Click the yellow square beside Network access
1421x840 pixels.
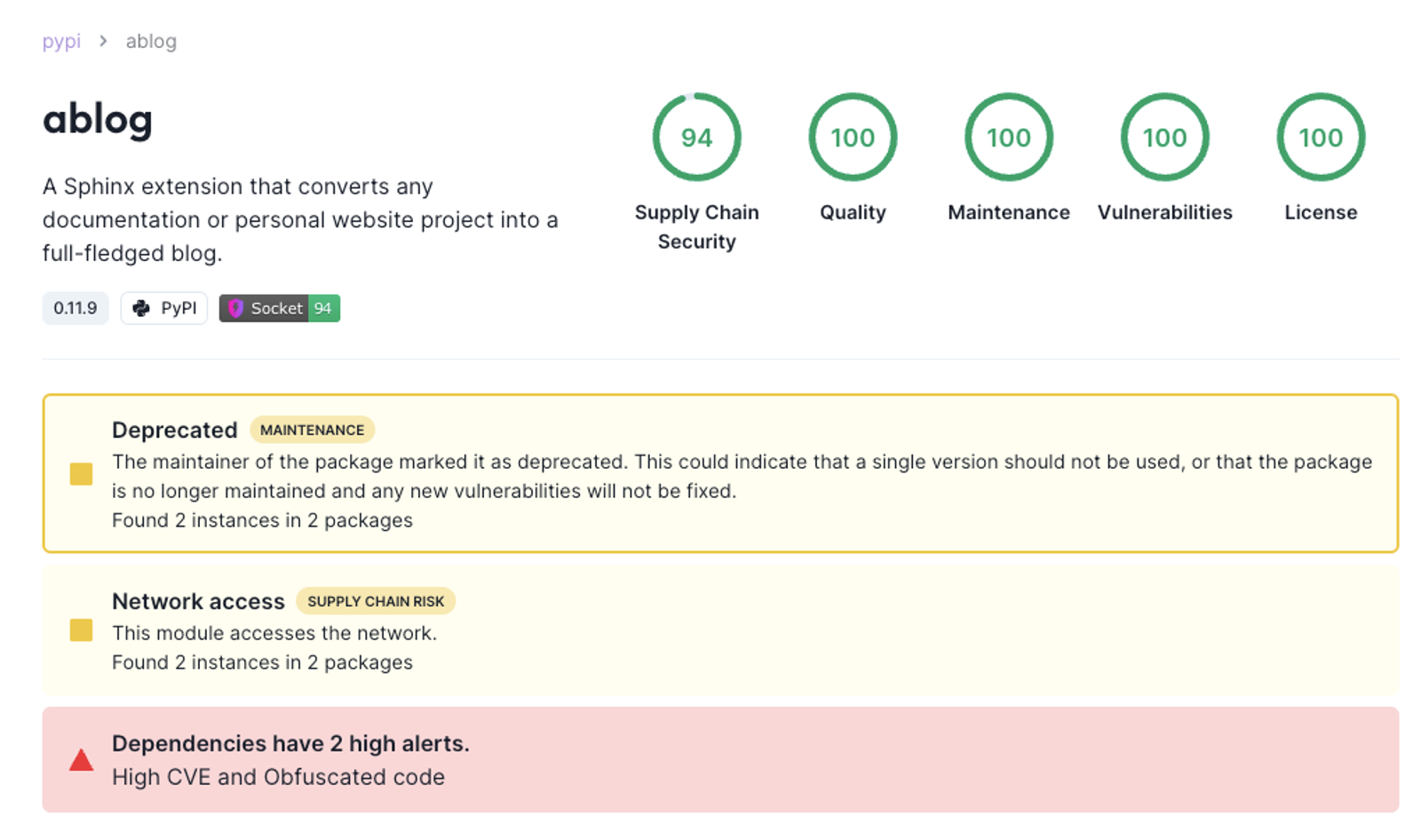click(x=81, y=630)
